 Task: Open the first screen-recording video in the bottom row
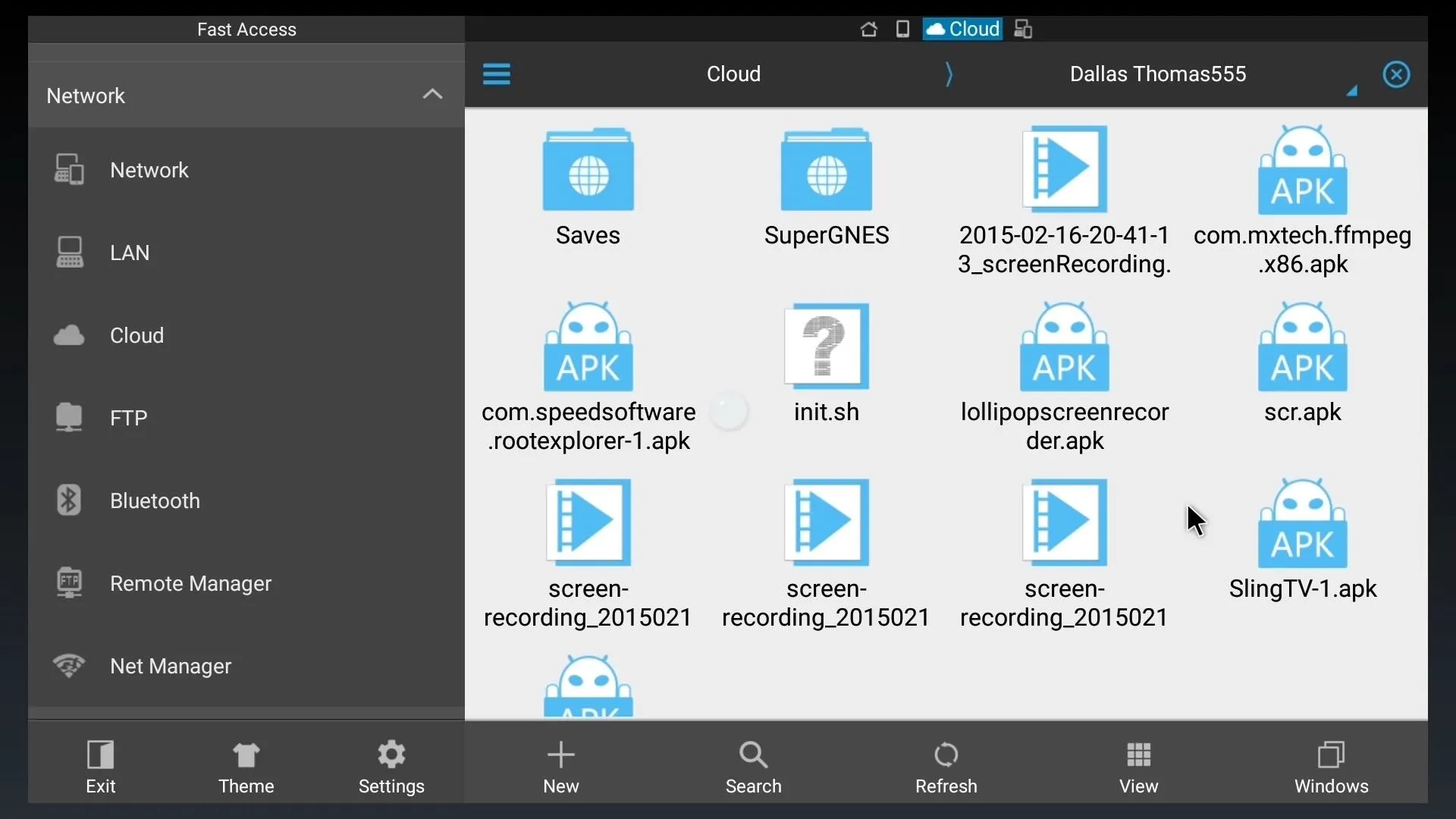click(588, 554)
